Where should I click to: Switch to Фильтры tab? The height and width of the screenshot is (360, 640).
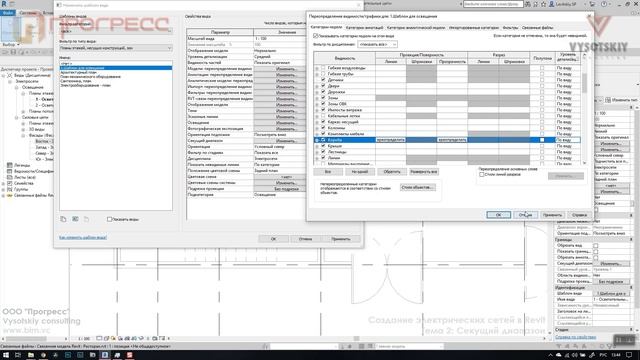(510, 28)
